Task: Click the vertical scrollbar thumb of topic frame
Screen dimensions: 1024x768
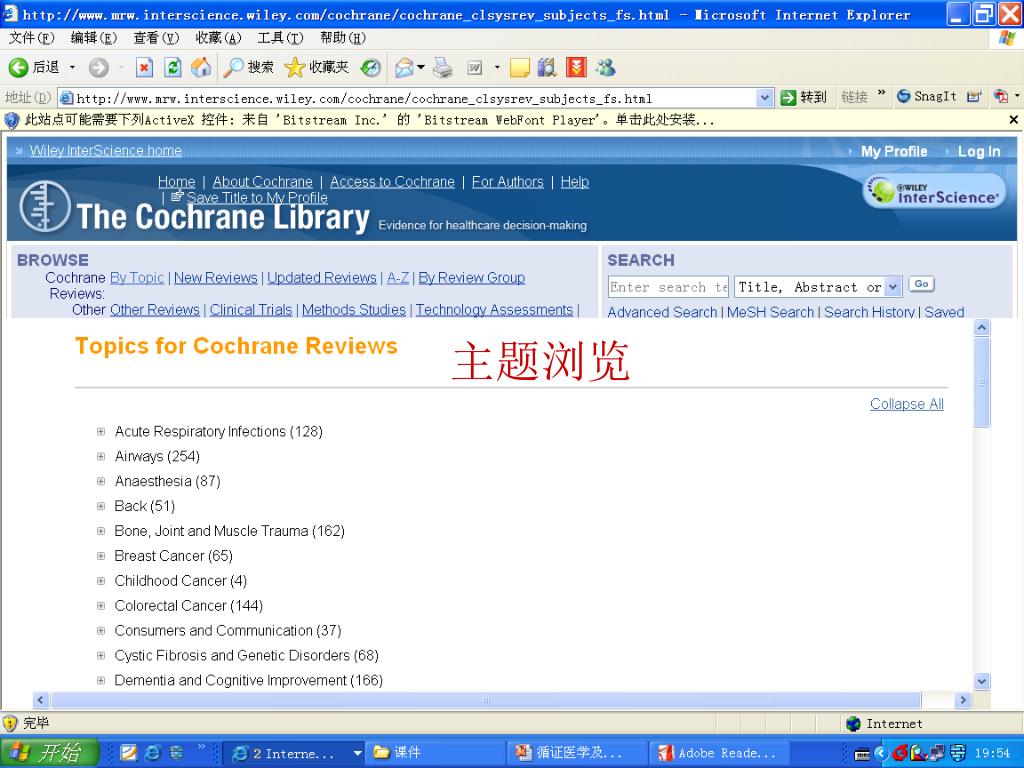Action: tap(982, 383)
